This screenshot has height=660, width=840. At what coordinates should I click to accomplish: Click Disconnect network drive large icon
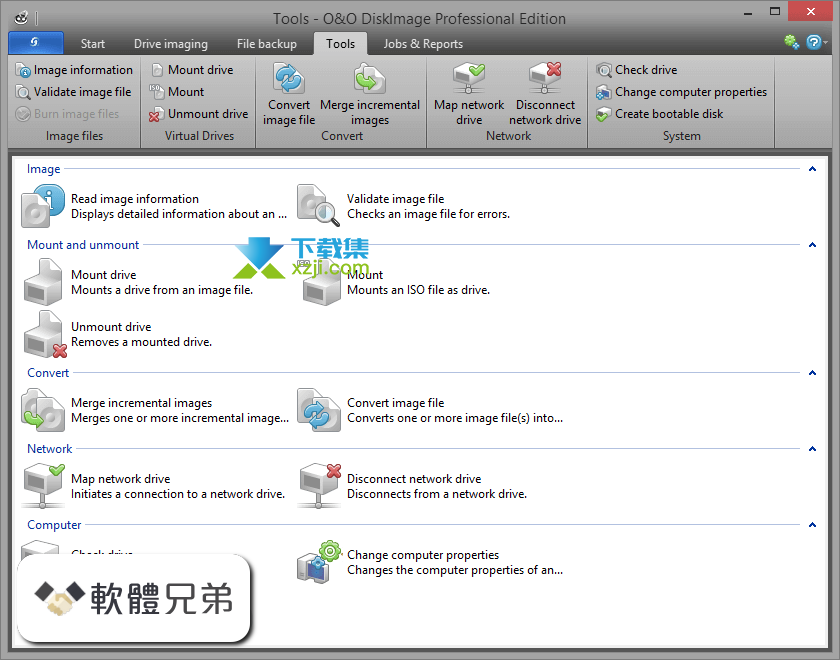(320, 486)
